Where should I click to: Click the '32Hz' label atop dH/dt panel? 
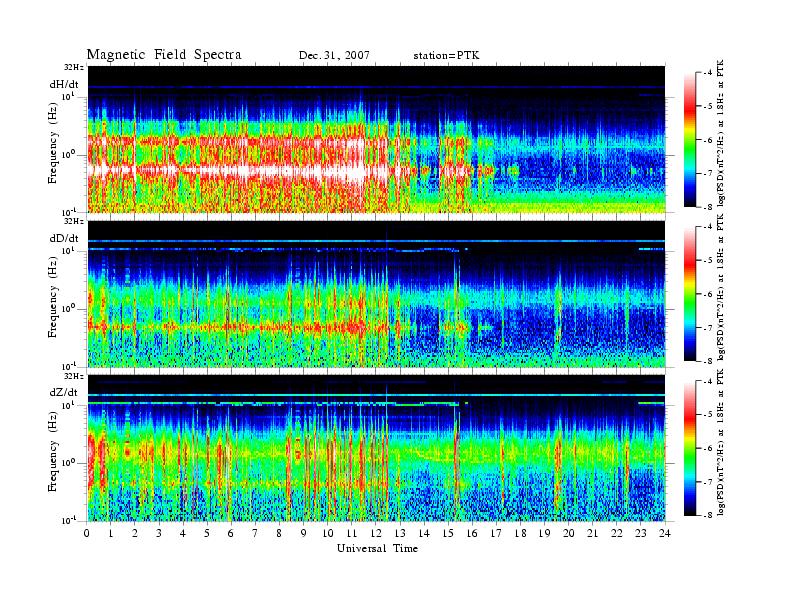73,67
